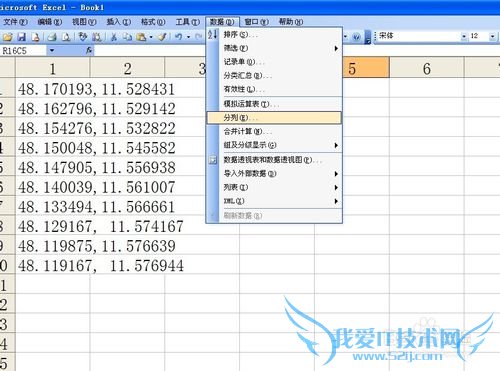This screenshot has width=500, height=371.
Task: Choose 记录单 from the Data menu
Action: (x=274, y=62)
